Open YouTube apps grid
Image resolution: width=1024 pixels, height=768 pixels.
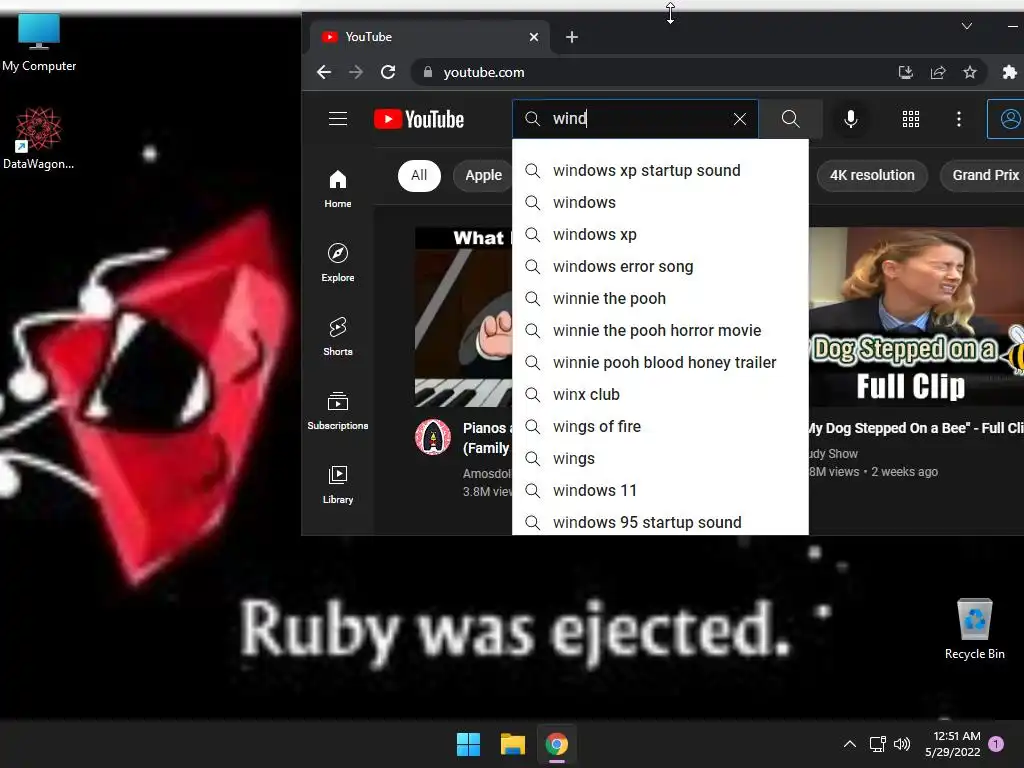pyautogui.click(x=910, y=119)
